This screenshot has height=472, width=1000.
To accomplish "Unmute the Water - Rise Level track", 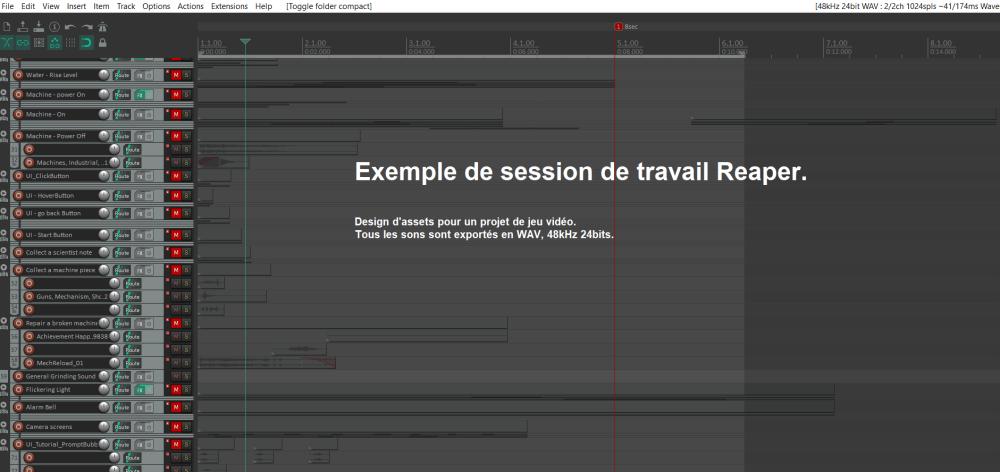I will pos(176,75).
